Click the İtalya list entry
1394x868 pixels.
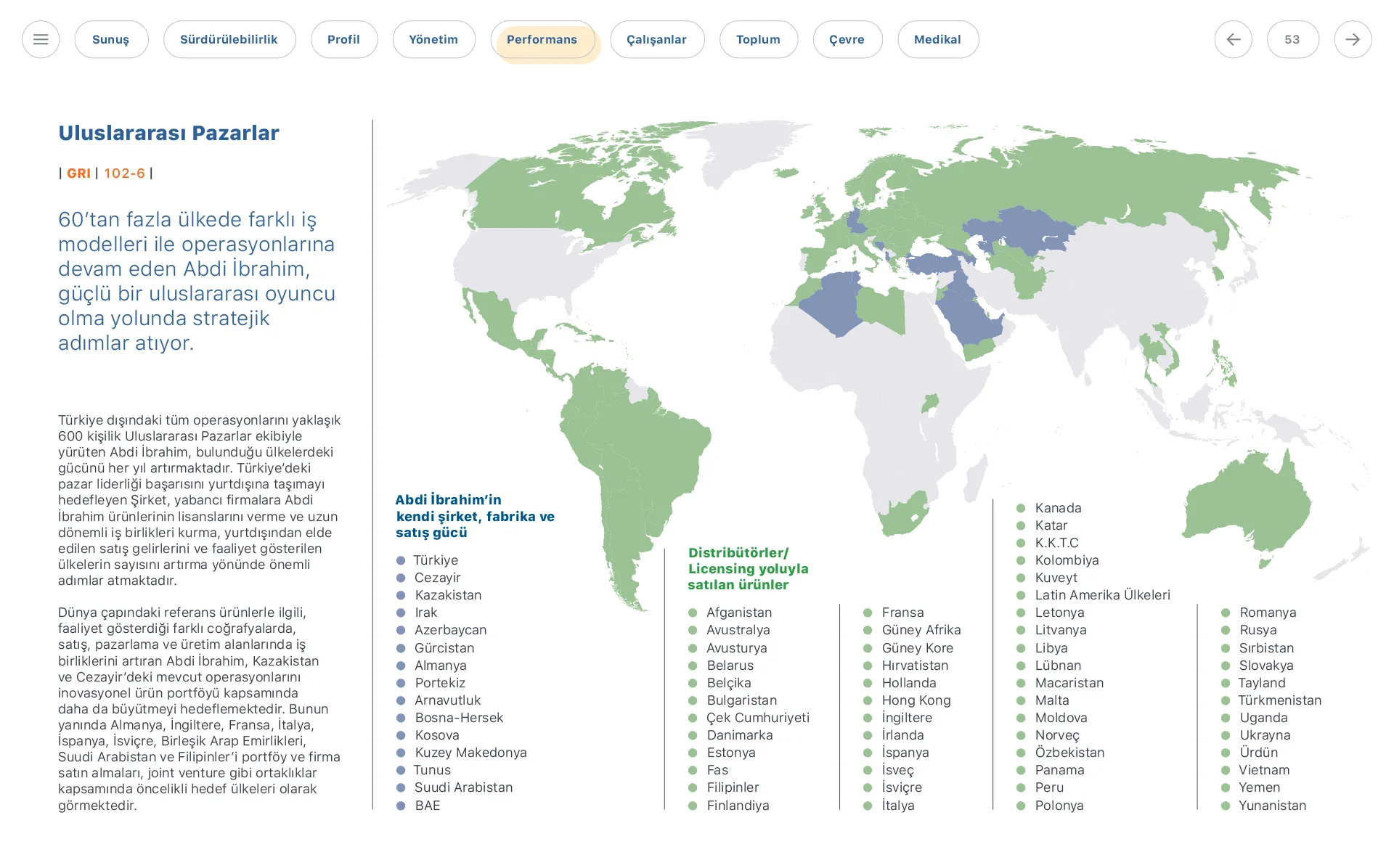[898, 806]
